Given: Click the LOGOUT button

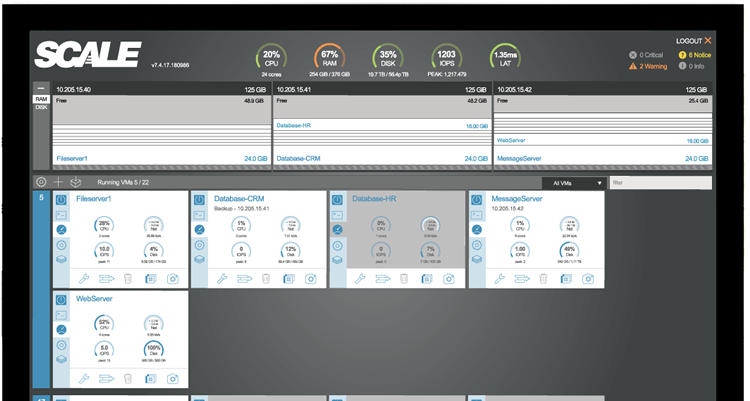Looking at the screenshot, I should (x=694, y=41).
